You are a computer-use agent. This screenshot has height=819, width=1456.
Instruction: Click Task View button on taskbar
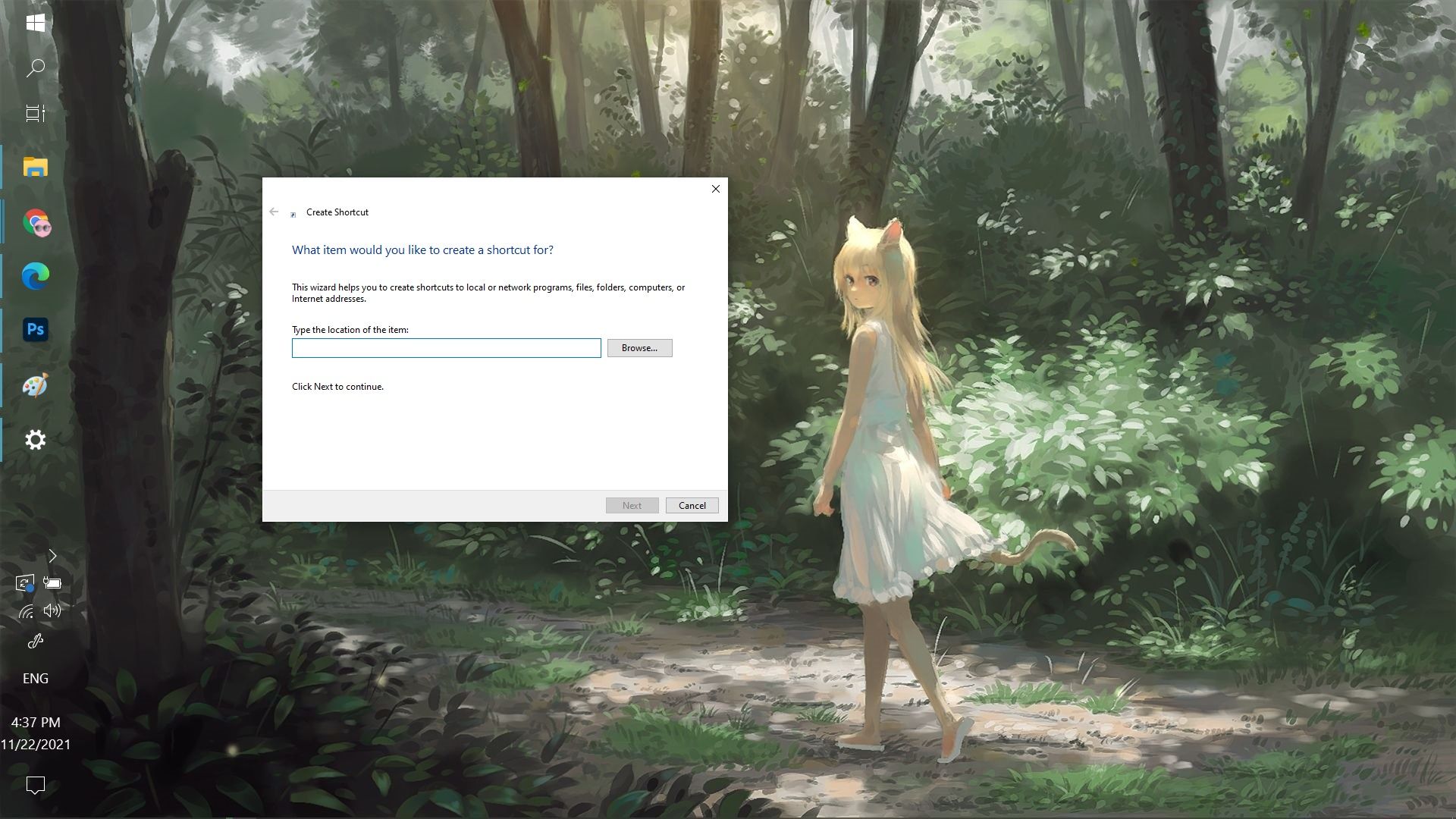(x=35, y=113)
